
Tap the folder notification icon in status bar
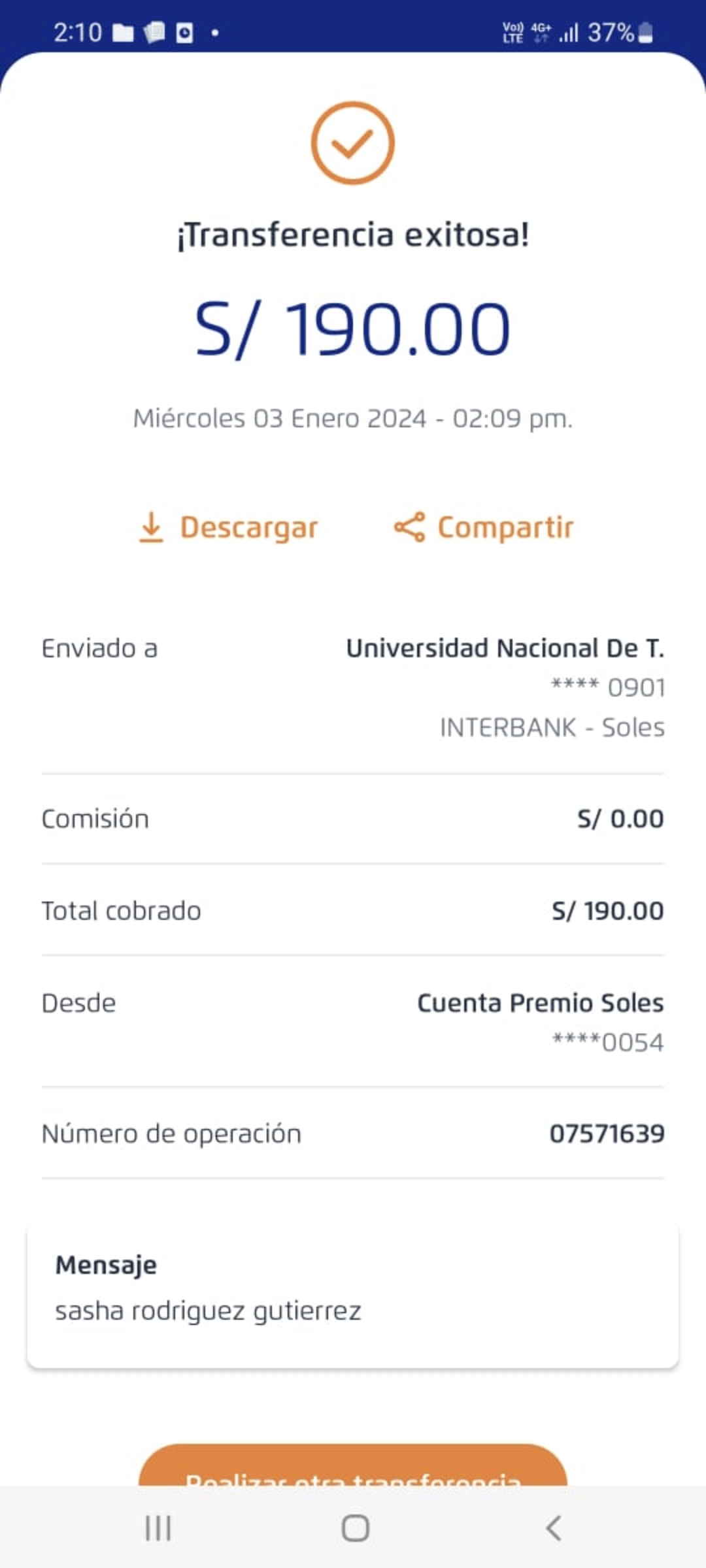(123, 33)
